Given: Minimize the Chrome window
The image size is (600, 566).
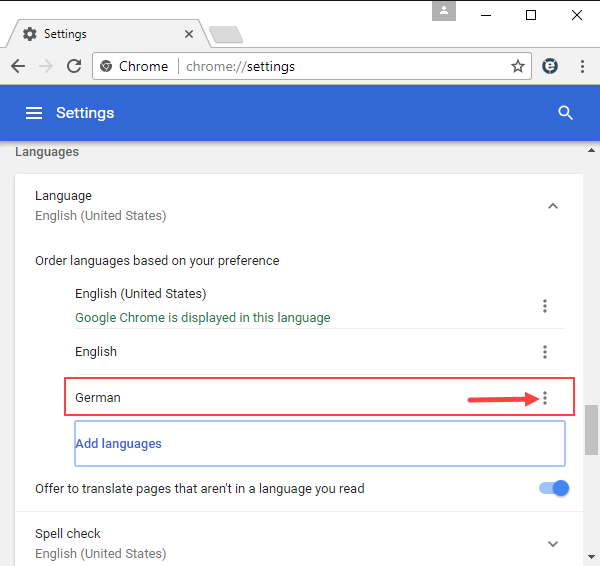Looking at the screenshot, I should pos(486,15).
